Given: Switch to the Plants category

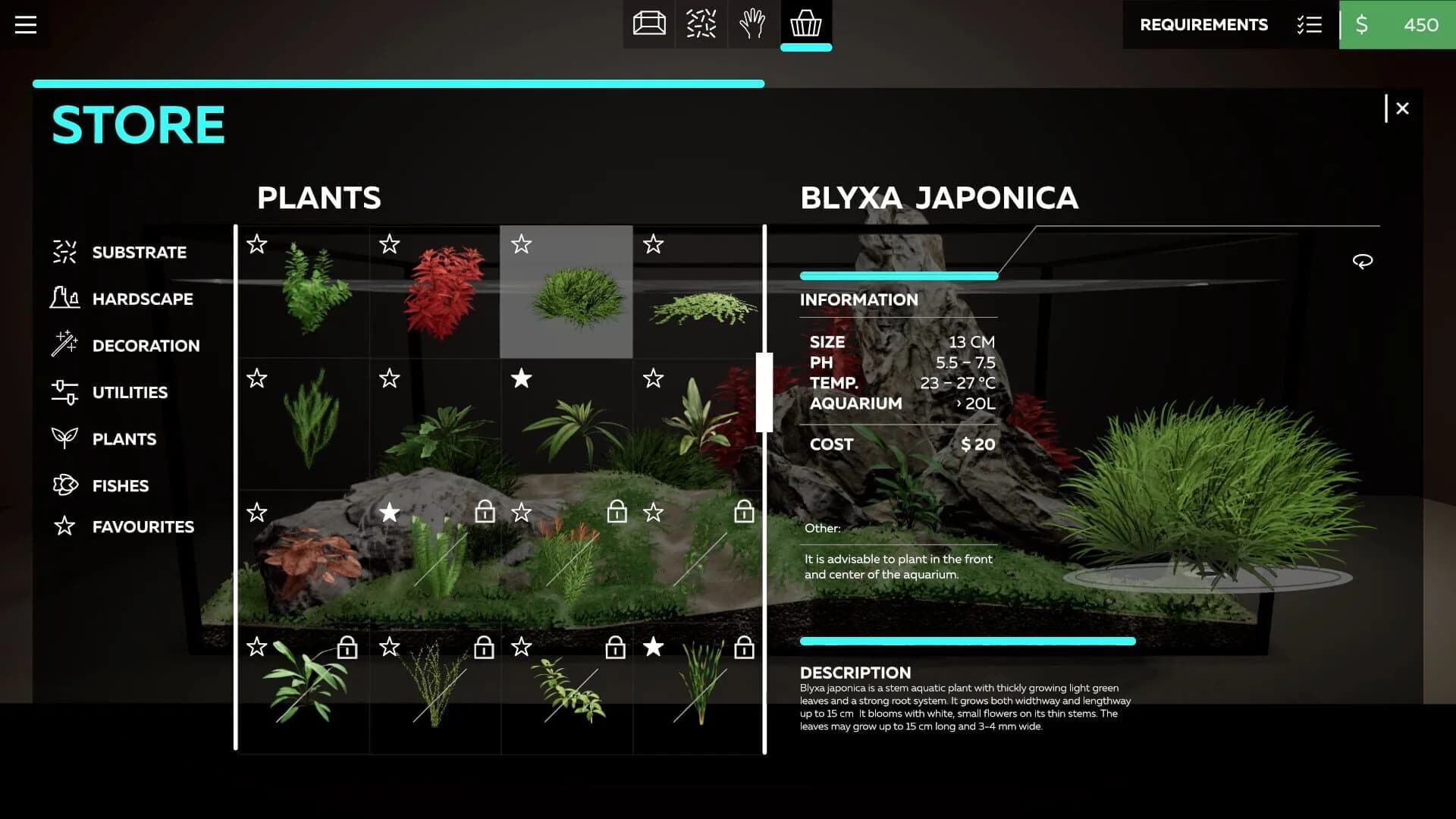Looking at the screenshot, I should point(124,438).
